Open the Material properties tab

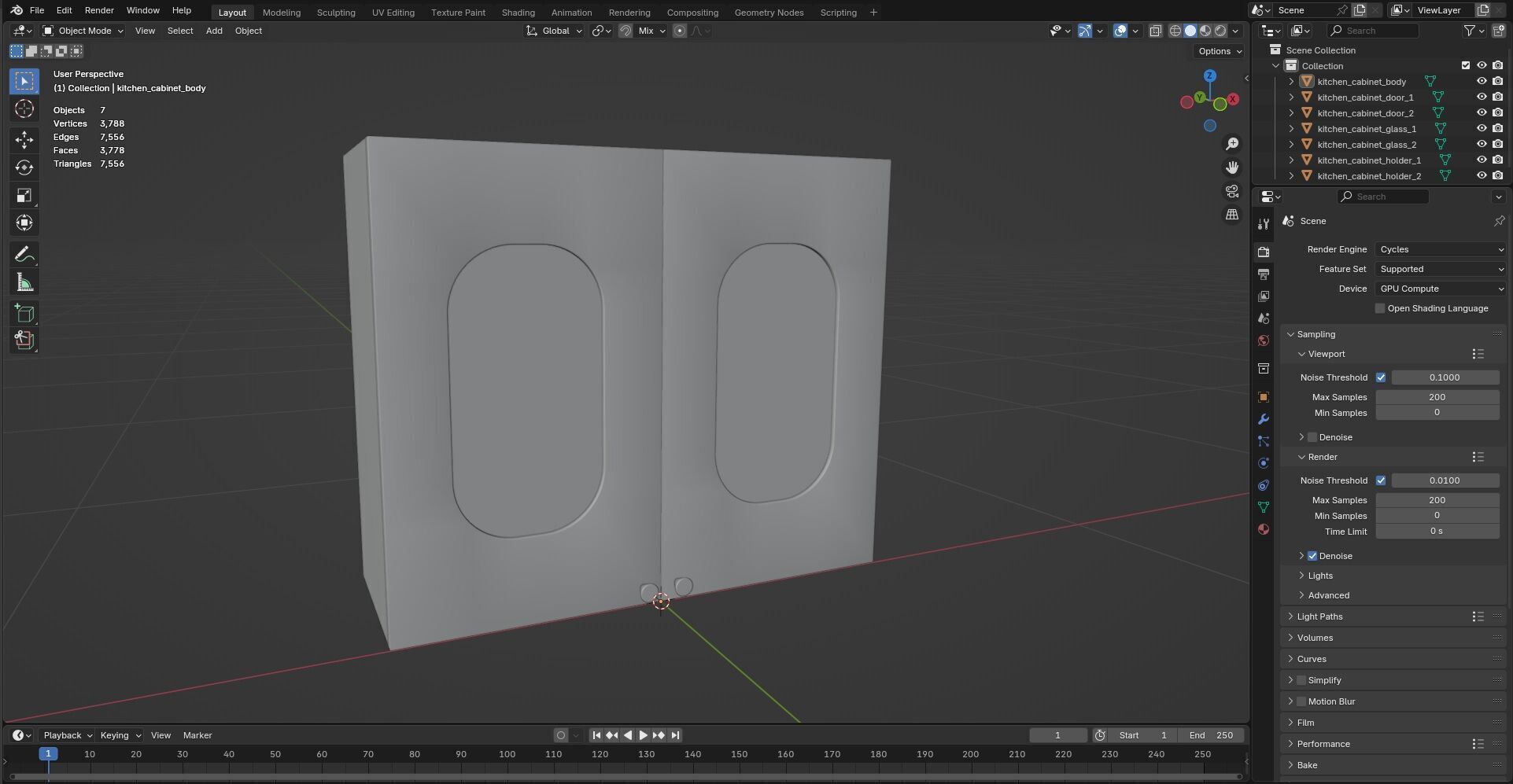coord(1264,529)
